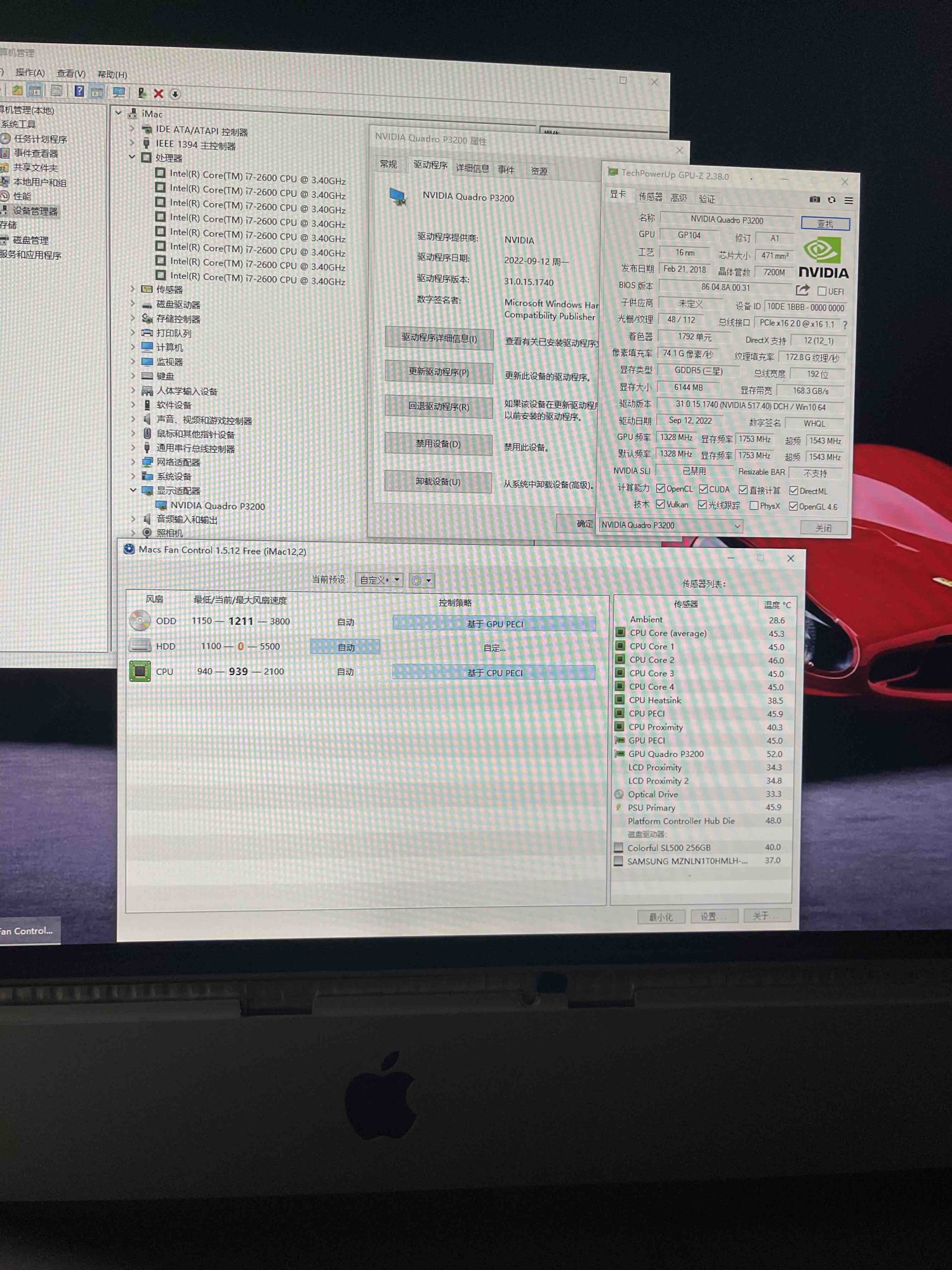Toggle the CUDA checkbox
Viewport: 952px width, 1270px height.
coord(703,489)
